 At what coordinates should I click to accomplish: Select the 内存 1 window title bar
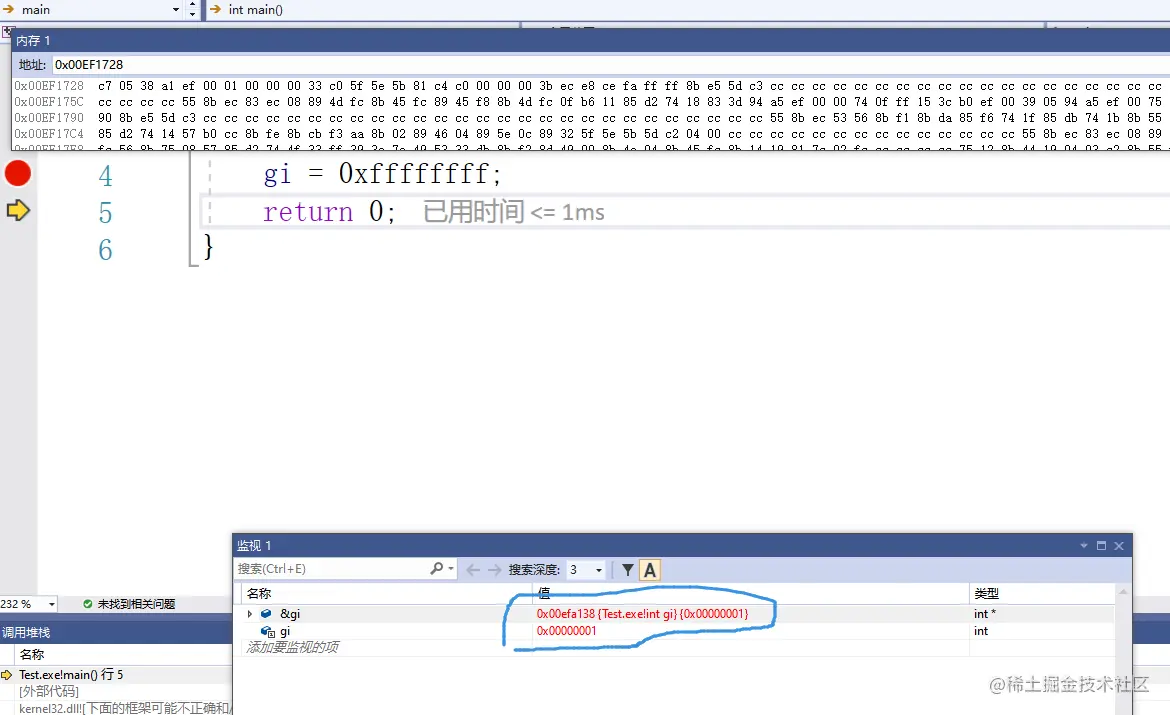coord(591,40)
